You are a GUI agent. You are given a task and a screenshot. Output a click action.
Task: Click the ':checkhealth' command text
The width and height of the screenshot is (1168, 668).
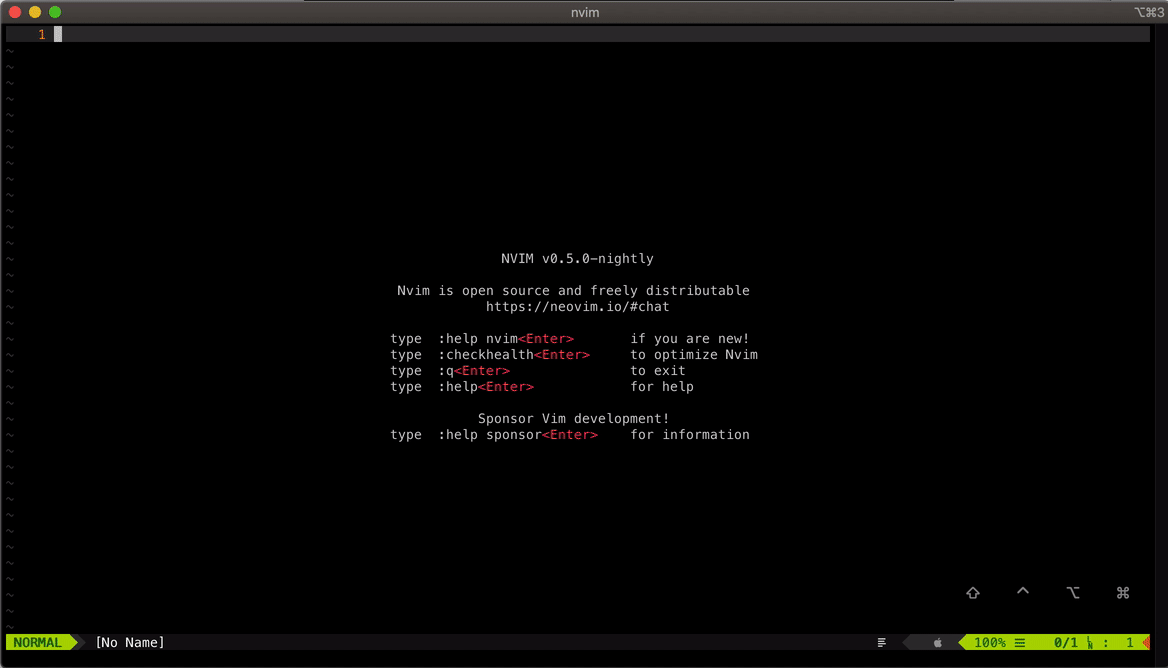[486, 355]
